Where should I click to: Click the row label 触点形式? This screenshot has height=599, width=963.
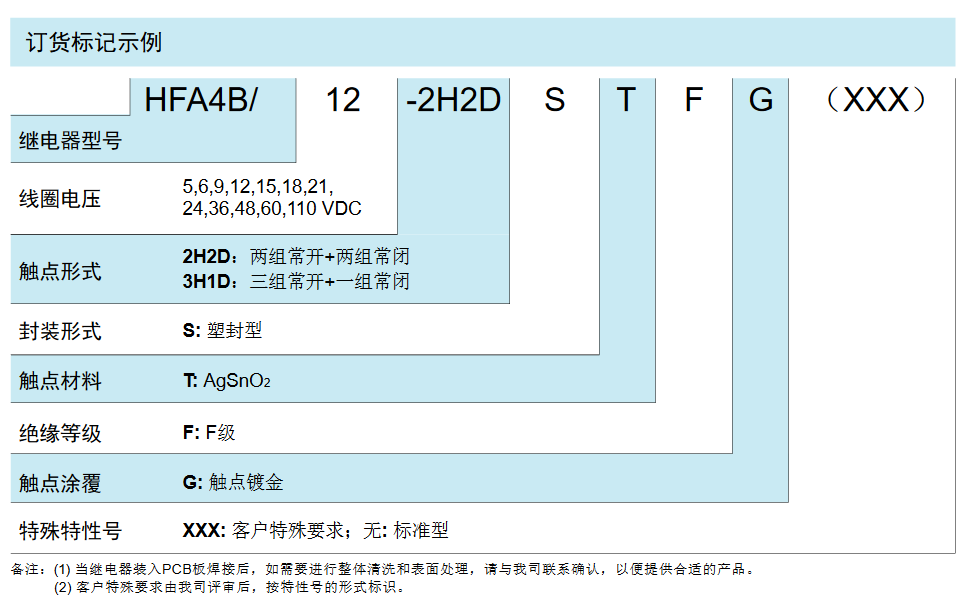pos(60,271)
